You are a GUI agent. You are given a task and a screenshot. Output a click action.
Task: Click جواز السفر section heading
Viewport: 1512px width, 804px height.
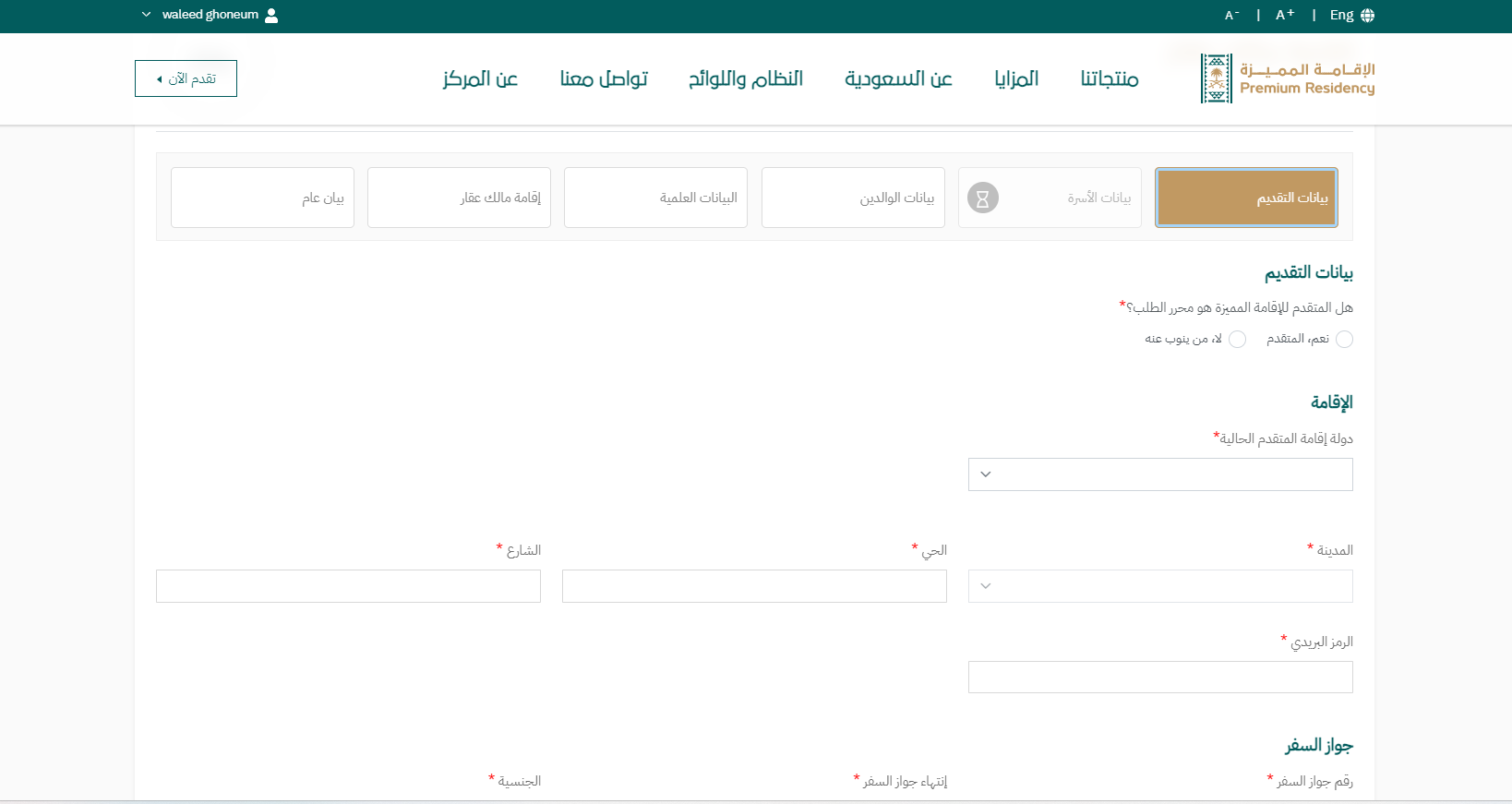click(x=1319, y=746)
